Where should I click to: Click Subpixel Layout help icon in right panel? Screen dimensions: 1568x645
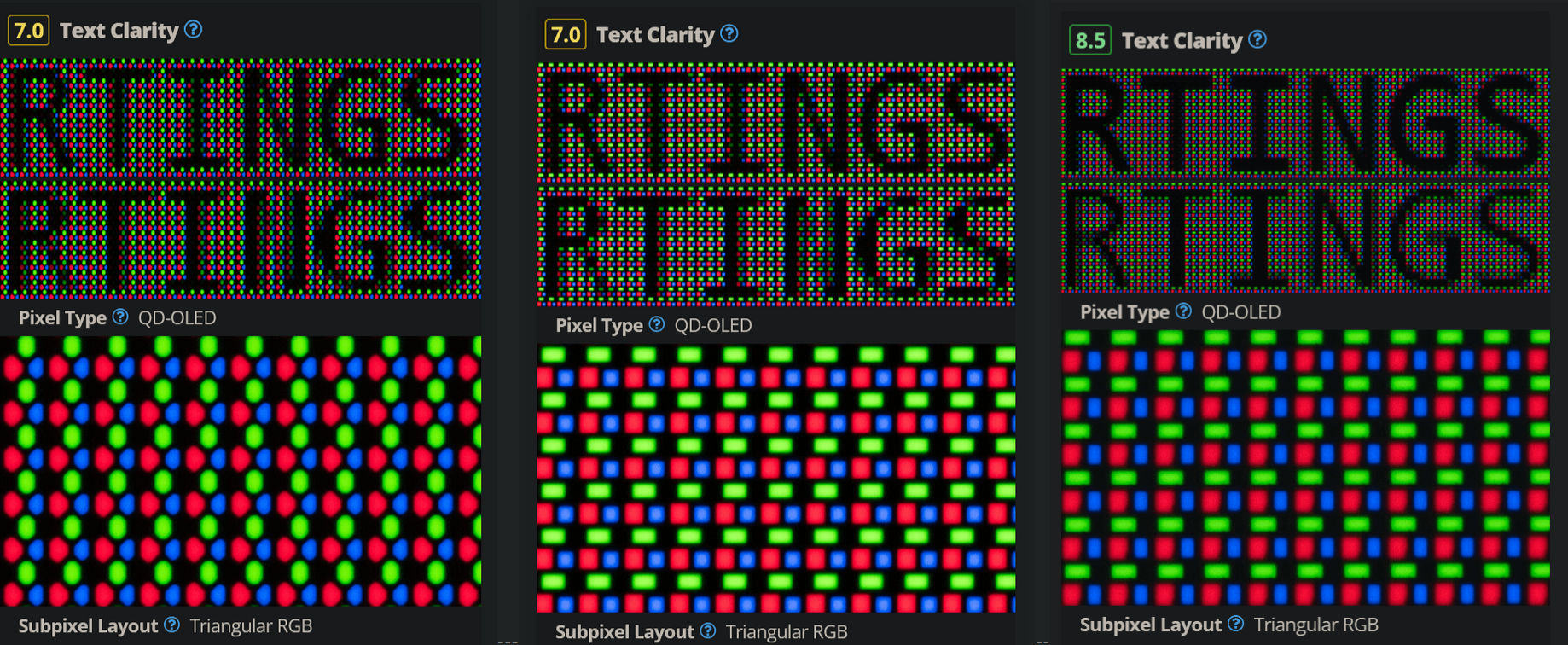pos(1235,624)
